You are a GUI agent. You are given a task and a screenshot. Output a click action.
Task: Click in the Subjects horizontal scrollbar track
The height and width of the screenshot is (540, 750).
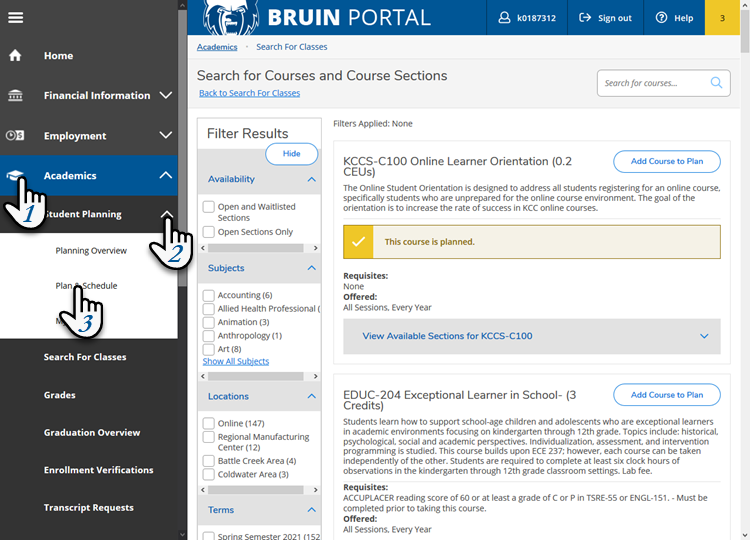tap(259, 376)
